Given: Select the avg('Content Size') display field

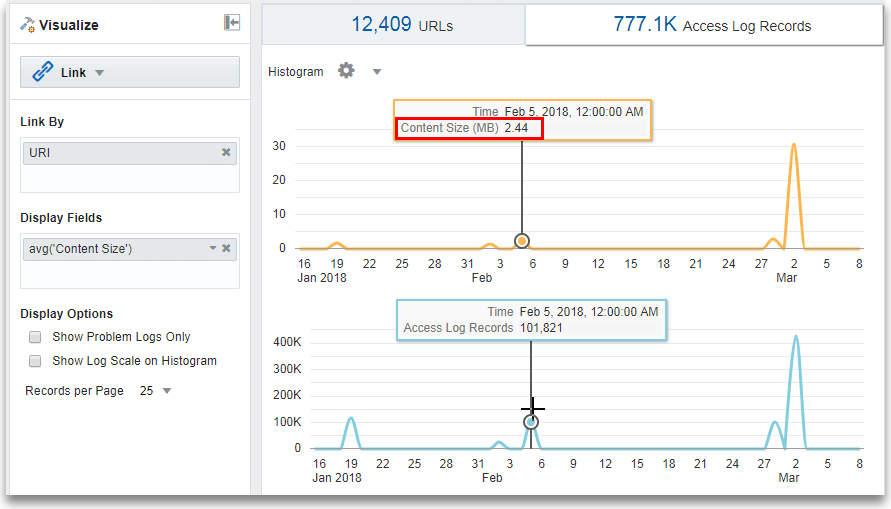Looking at the screenshot, I should [130, 249].
